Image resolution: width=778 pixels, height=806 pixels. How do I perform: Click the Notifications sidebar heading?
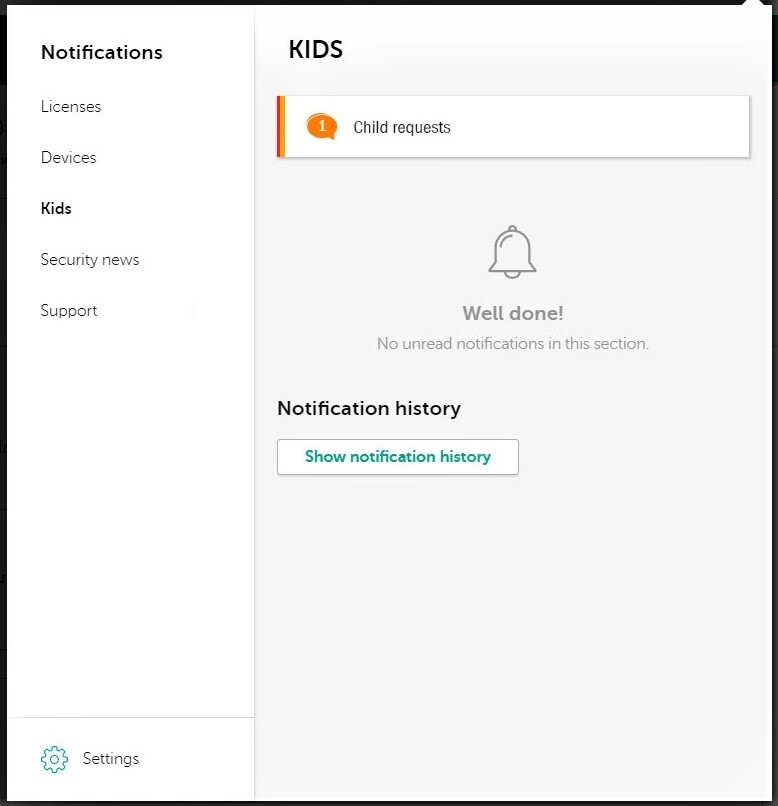click(102, 52)
